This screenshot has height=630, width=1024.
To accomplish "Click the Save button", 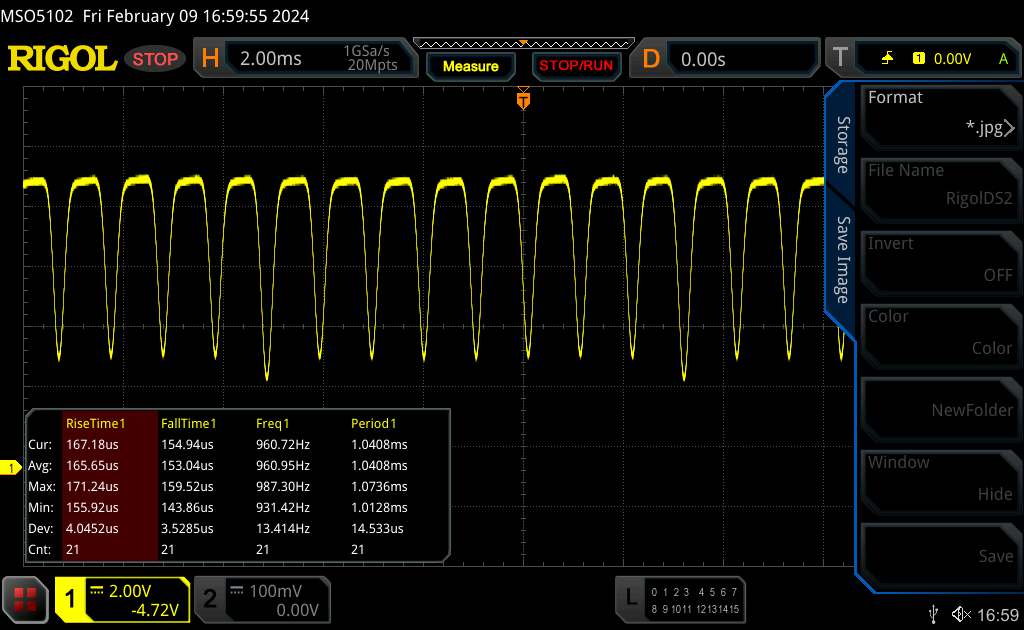I will pyautogui.click(x=940, y=555).
